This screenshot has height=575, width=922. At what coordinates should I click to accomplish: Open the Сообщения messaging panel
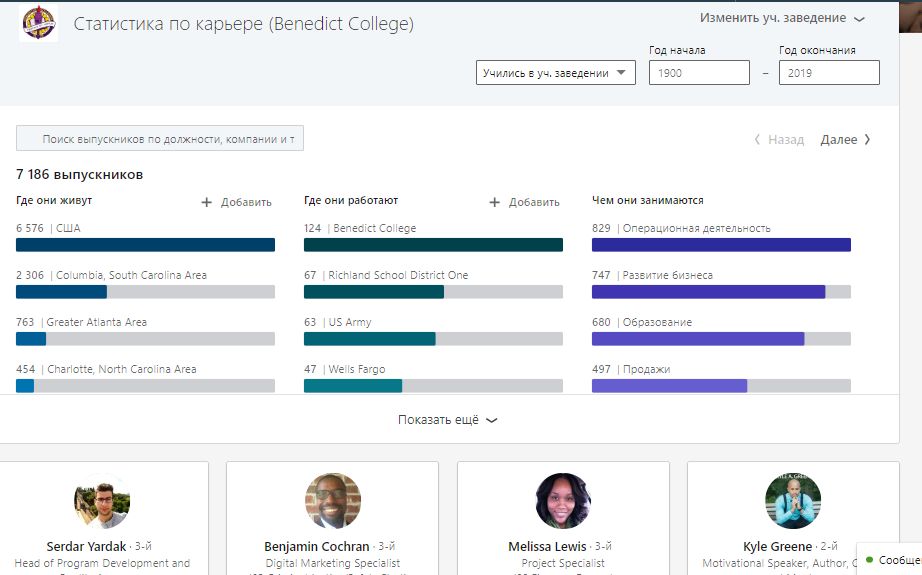point(892,560)
